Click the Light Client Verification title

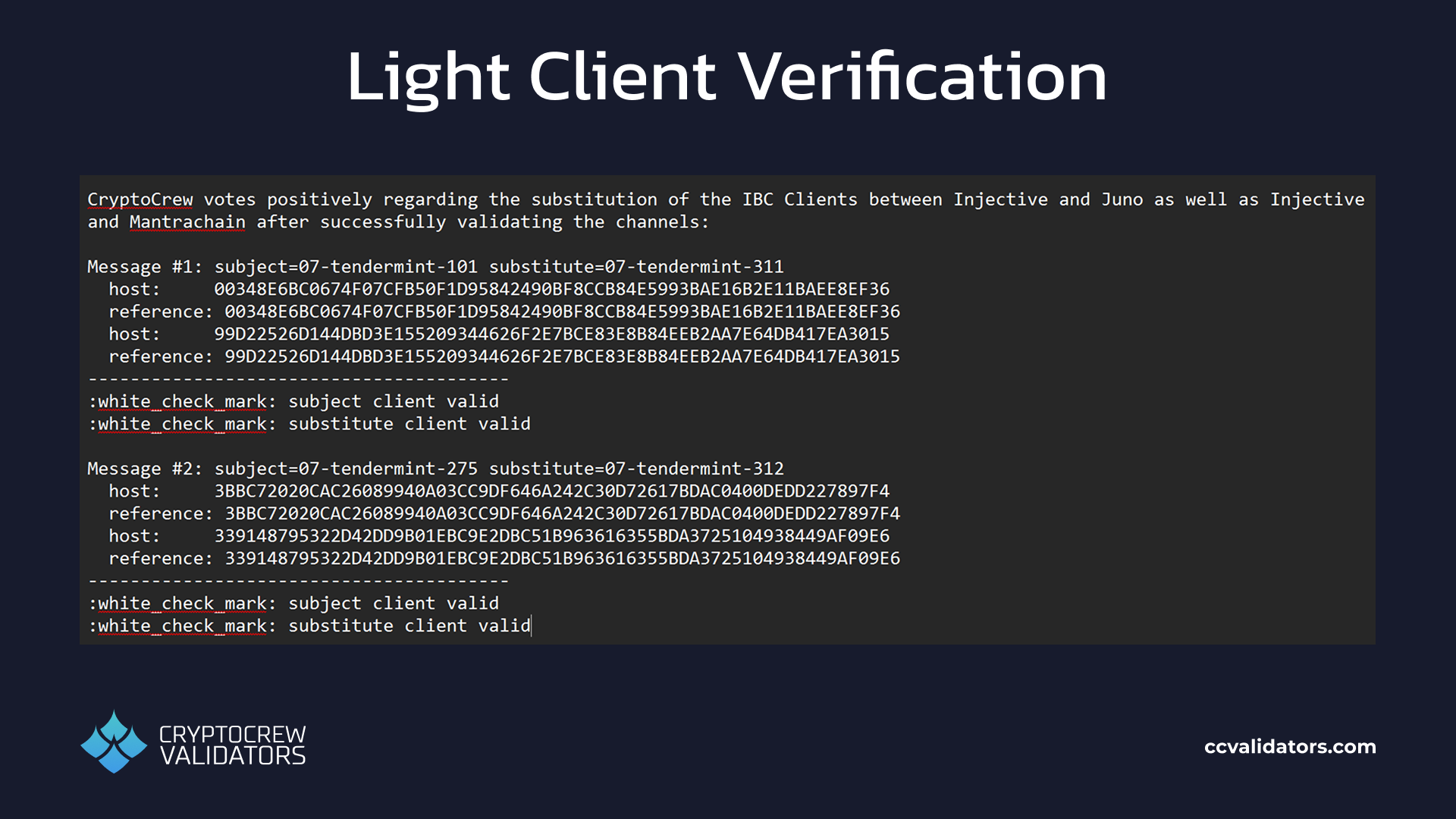click(727, 77)
